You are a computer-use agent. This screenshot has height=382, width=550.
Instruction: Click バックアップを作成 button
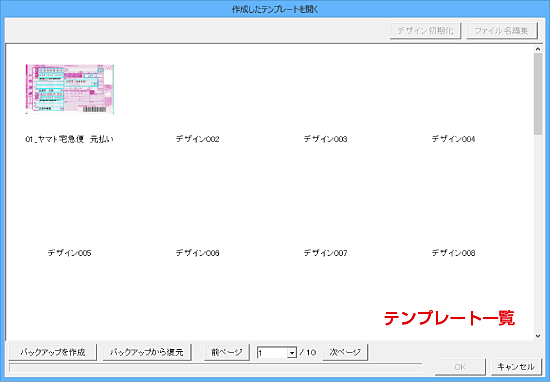(x=53, y=352)
